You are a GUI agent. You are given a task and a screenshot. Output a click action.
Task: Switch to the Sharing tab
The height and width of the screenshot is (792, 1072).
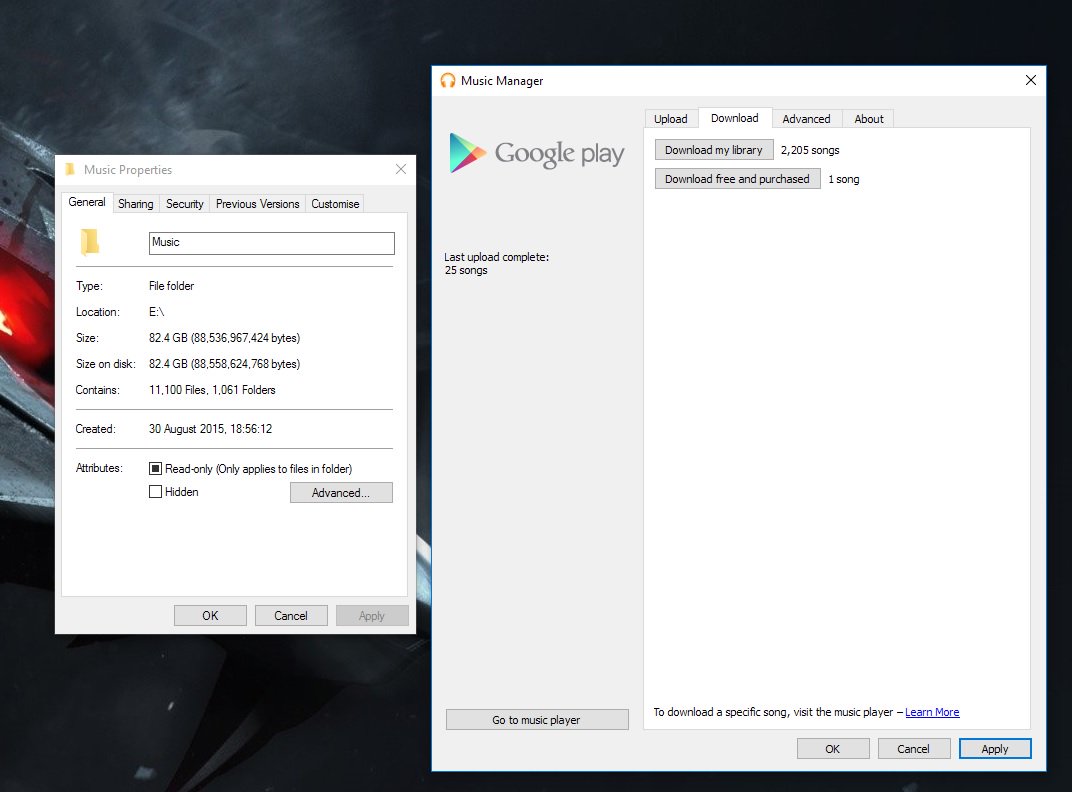[x=135, y=204]
